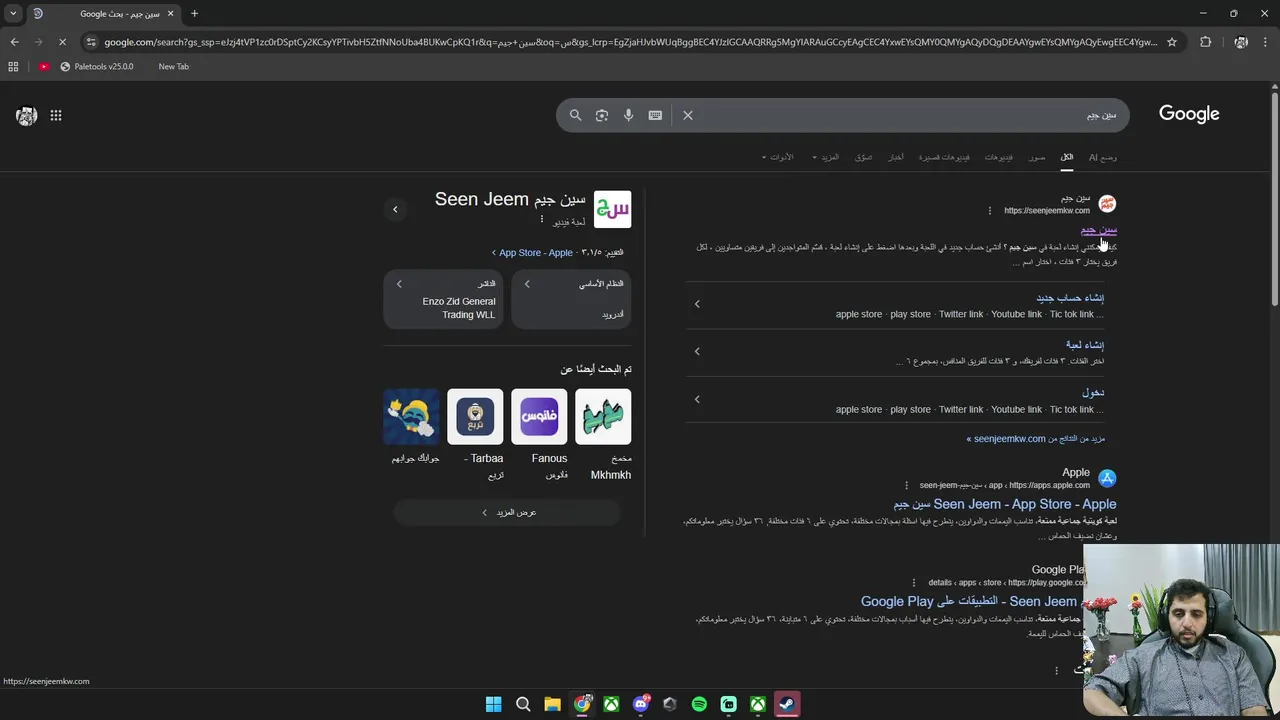The width and height of the screenshot is (1280, 720).
Task: Select the Tarbaa related app thumbnail
Action: pyautogui.click(x=475, y=416)
